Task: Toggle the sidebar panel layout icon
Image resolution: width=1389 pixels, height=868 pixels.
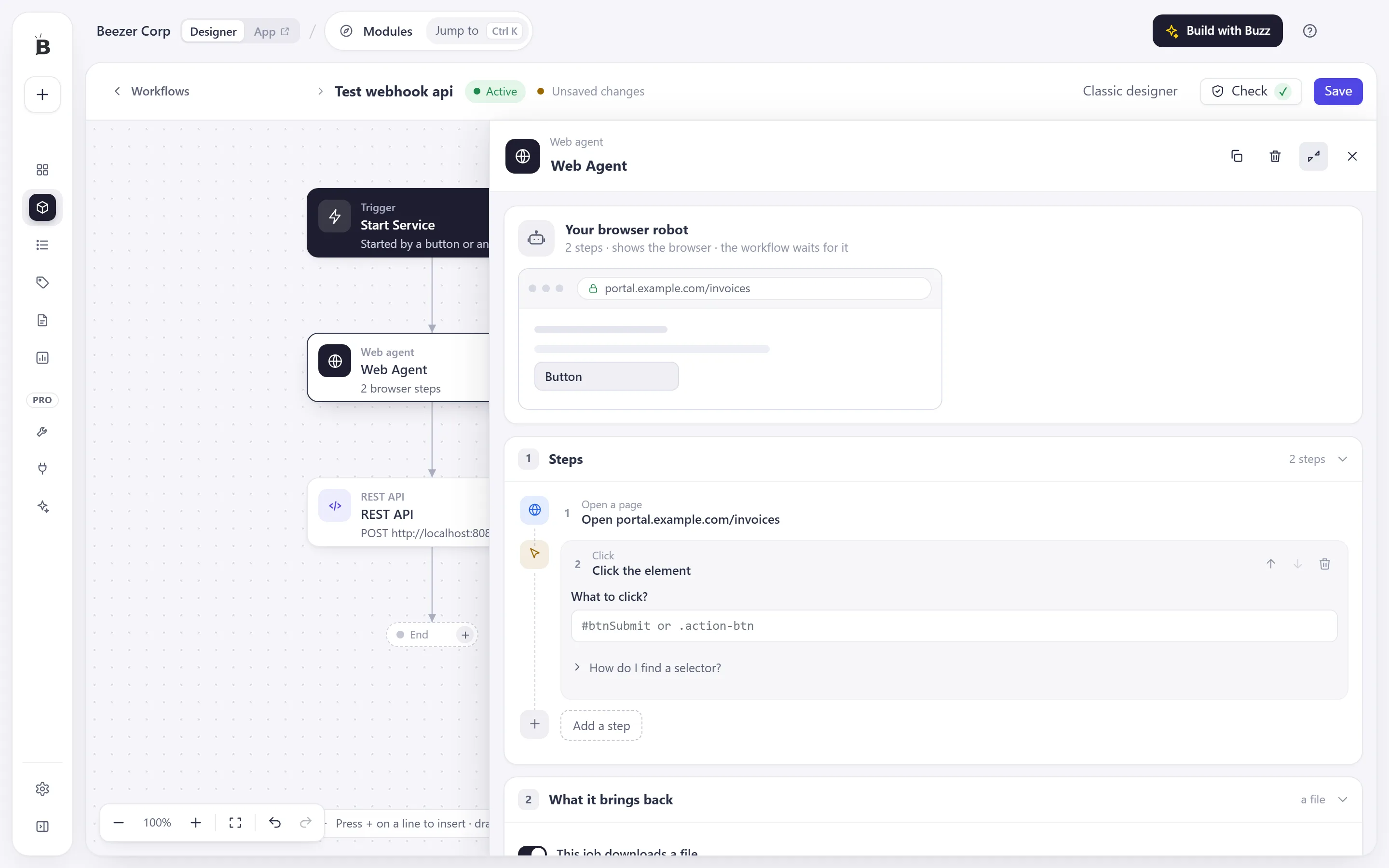Action: coord(42,826)
